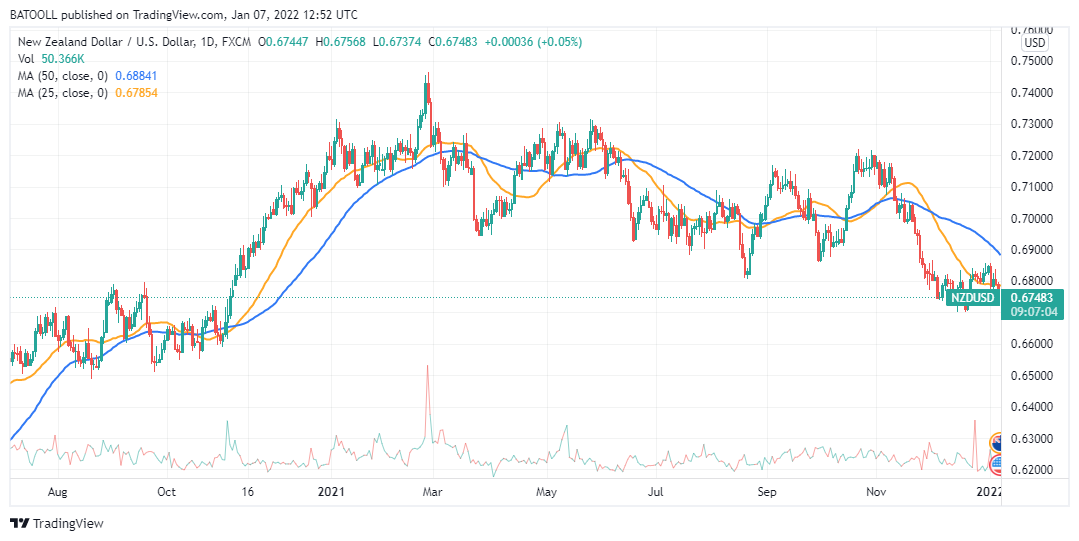Image resolution: width=1079 pixels, height=541 pixels.
Task: Select the Vol indicator legend
Action: pos(27,59)
